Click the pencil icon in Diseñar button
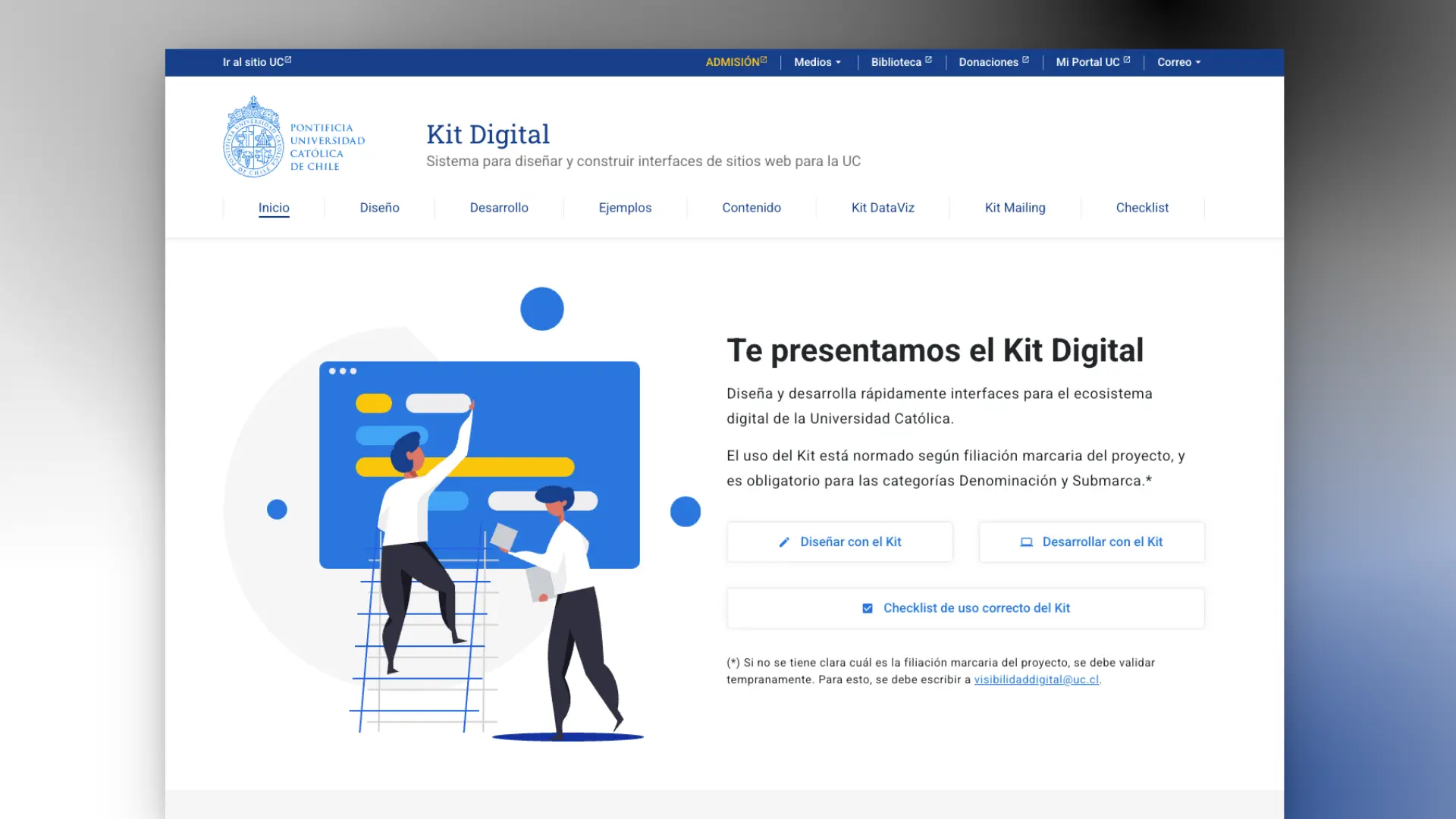Viewport: 1456px width, 819px height. [x=784, y=542]
